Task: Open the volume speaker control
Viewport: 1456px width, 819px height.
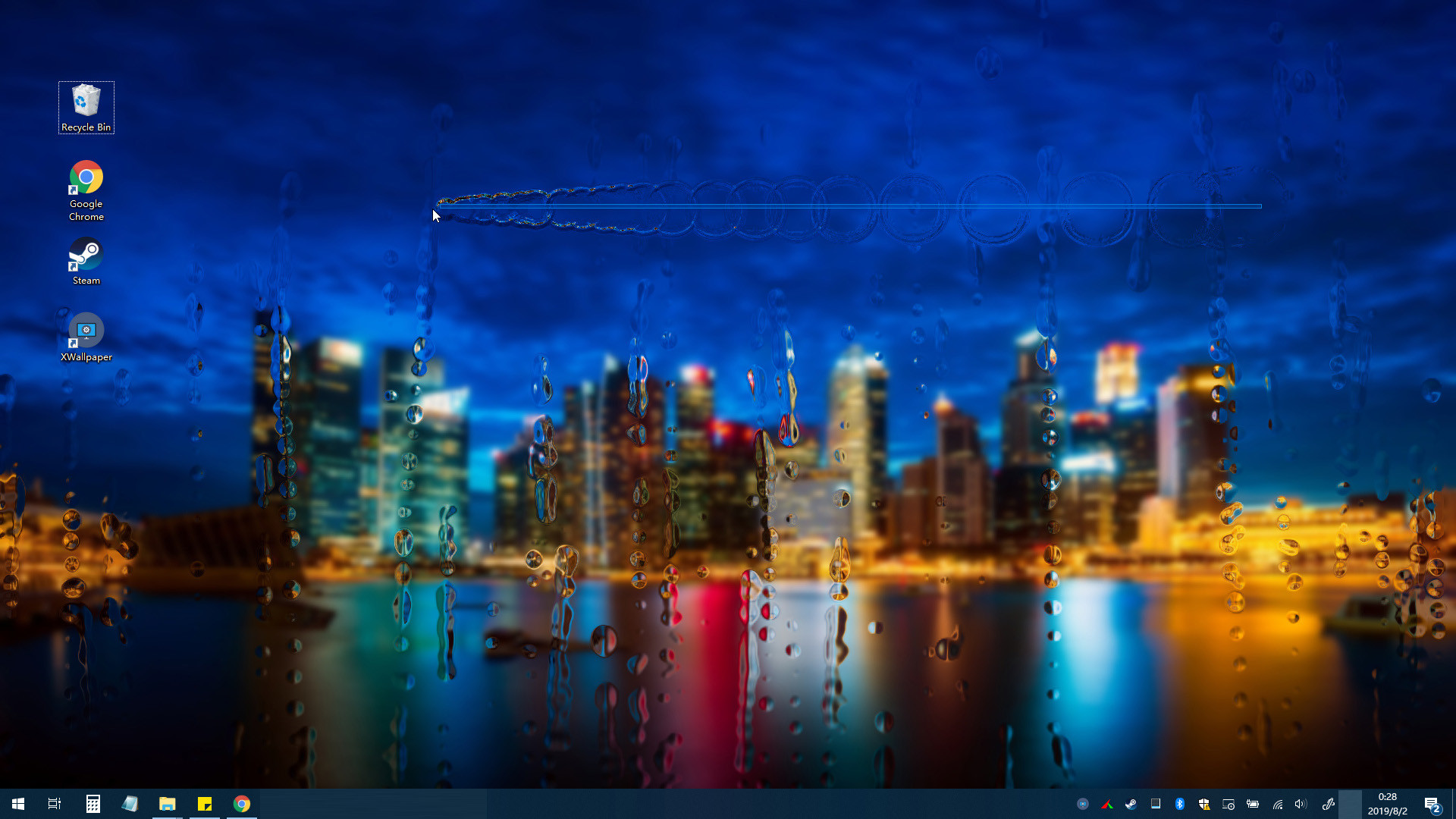Action: coord(1301,804)
